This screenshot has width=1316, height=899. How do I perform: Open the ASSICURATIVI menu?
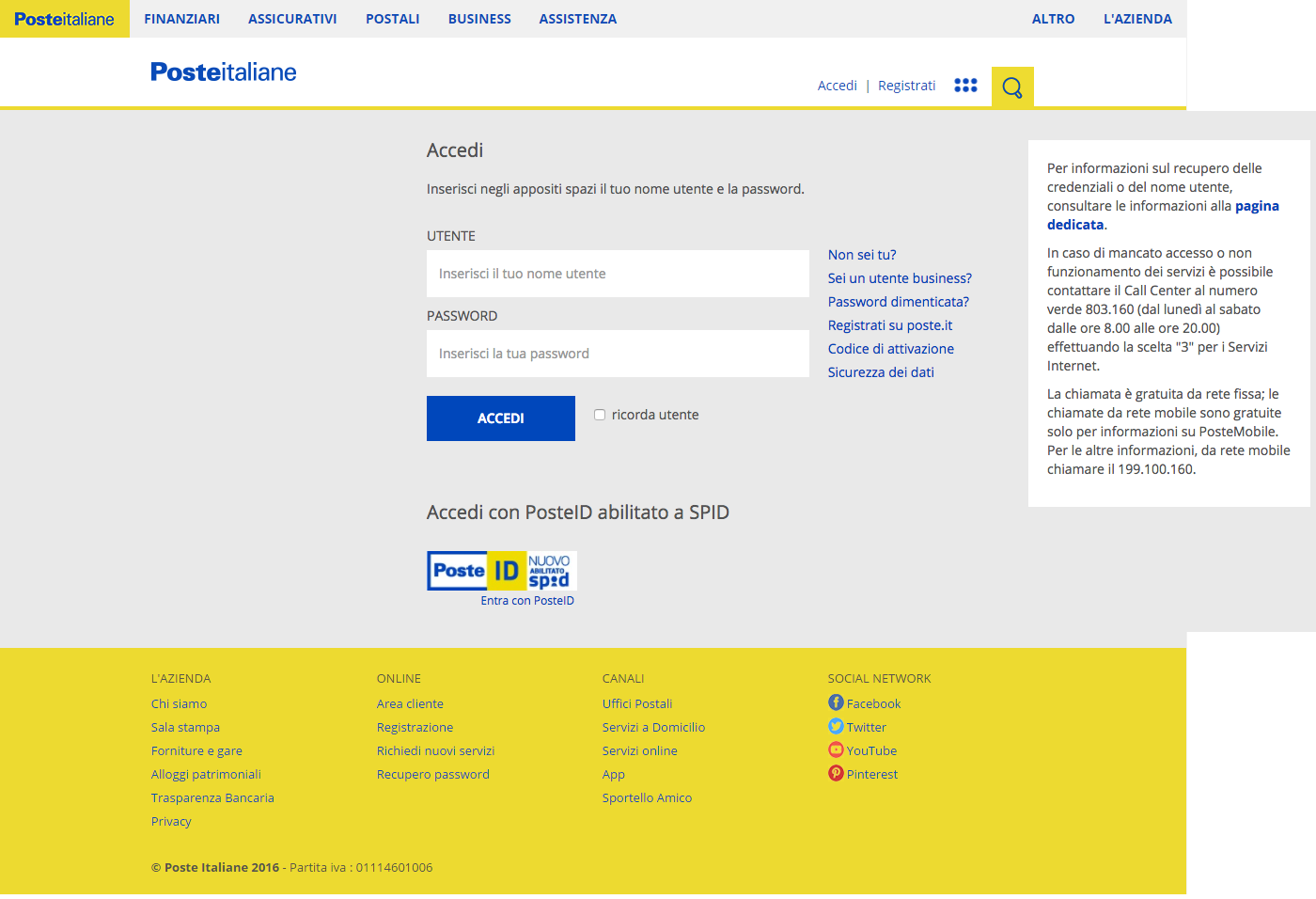point(292,19)
